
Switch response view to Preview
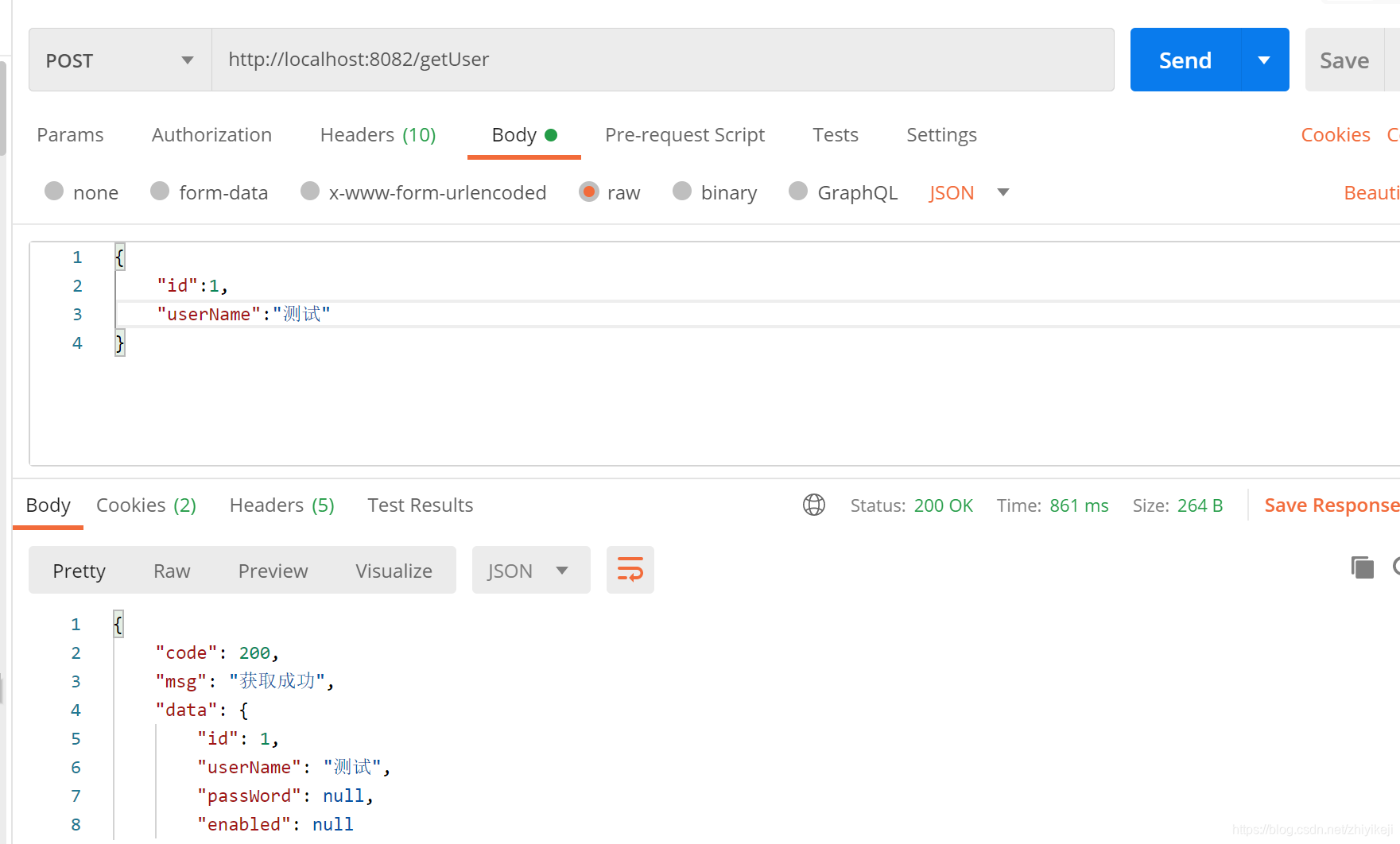click(x=273, y=571)
